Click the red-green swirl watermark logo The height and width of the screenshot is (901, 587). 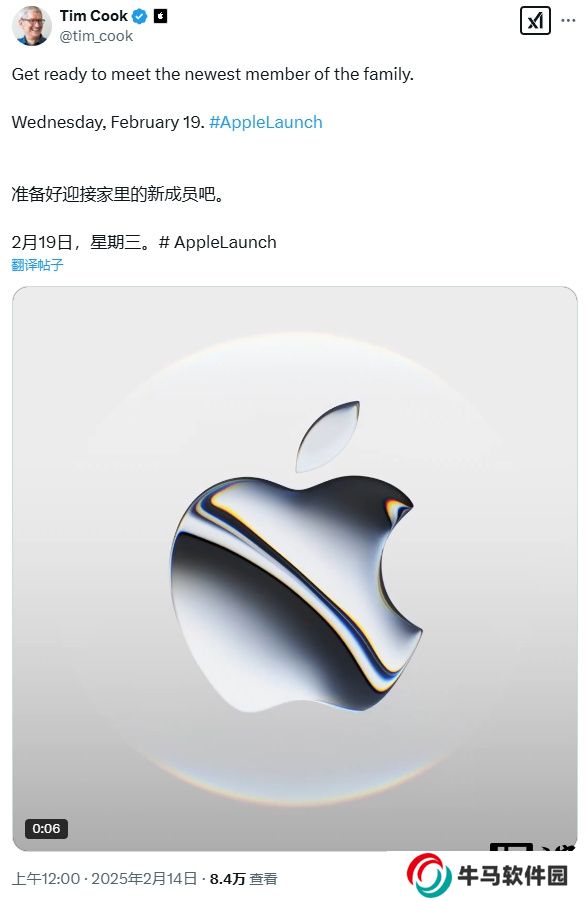[x=428, y=875]
